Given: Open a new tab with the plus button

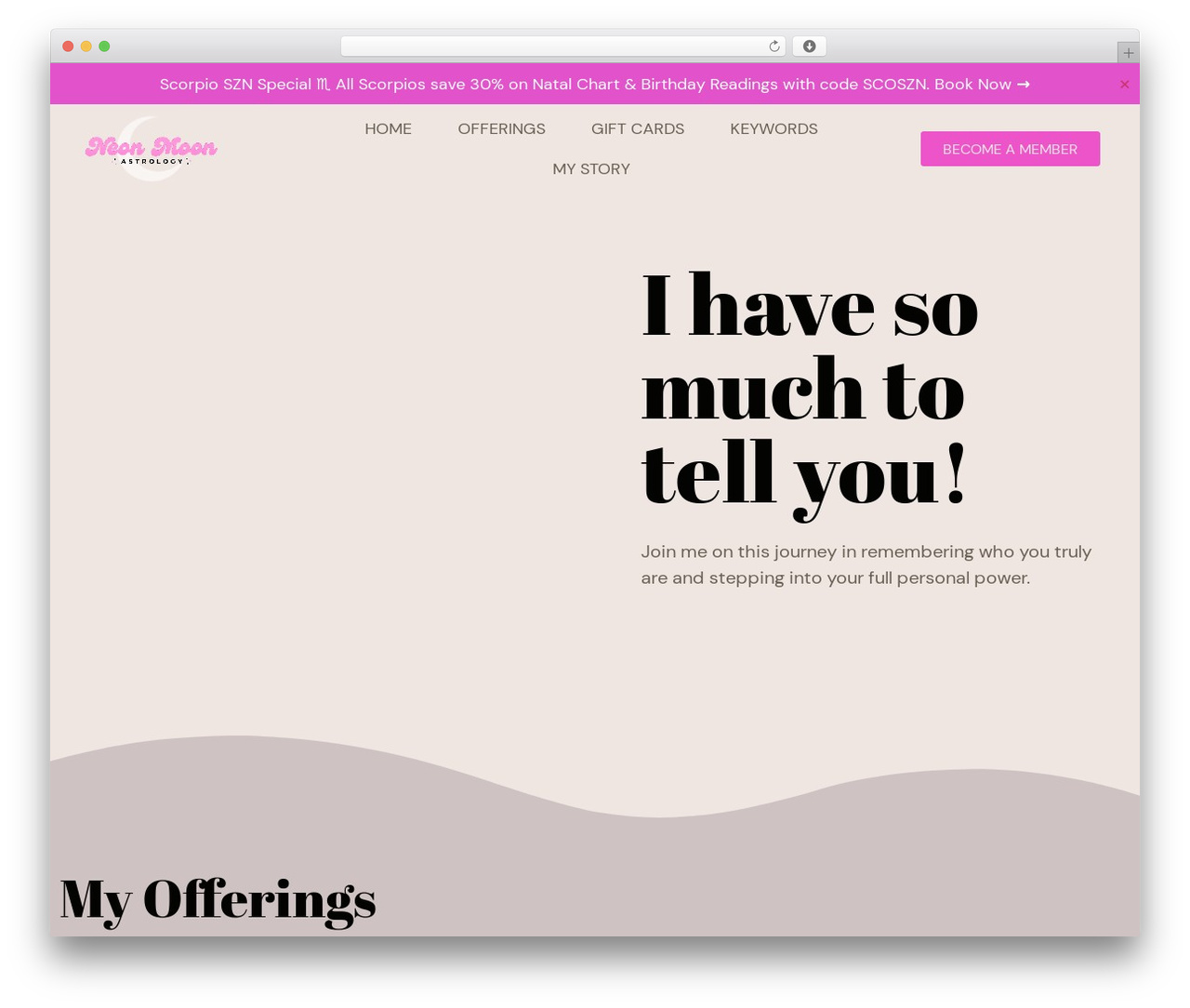Looking at the screenshot, I should click(x=1128, y=53).
